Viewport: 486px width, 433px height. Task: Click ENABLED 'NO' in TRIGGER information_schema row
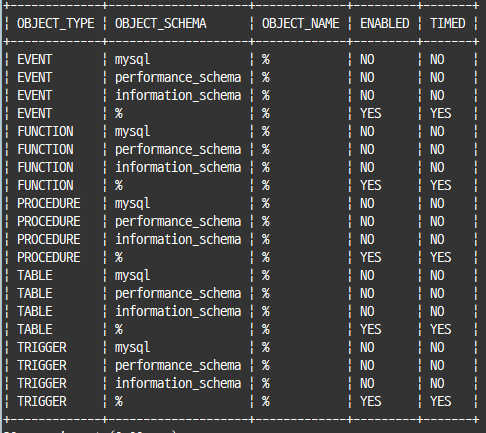pos(367,384)
